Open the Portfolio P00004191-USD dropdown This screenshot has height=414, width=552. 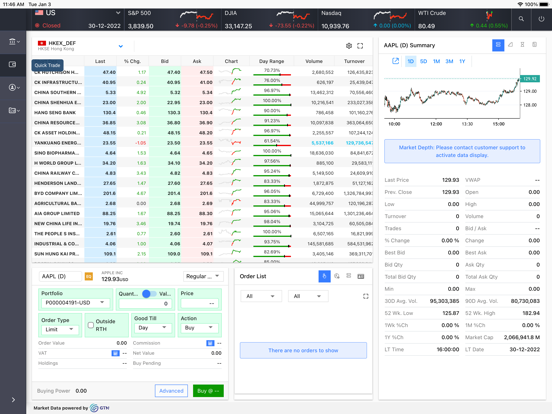pos(75,303)
